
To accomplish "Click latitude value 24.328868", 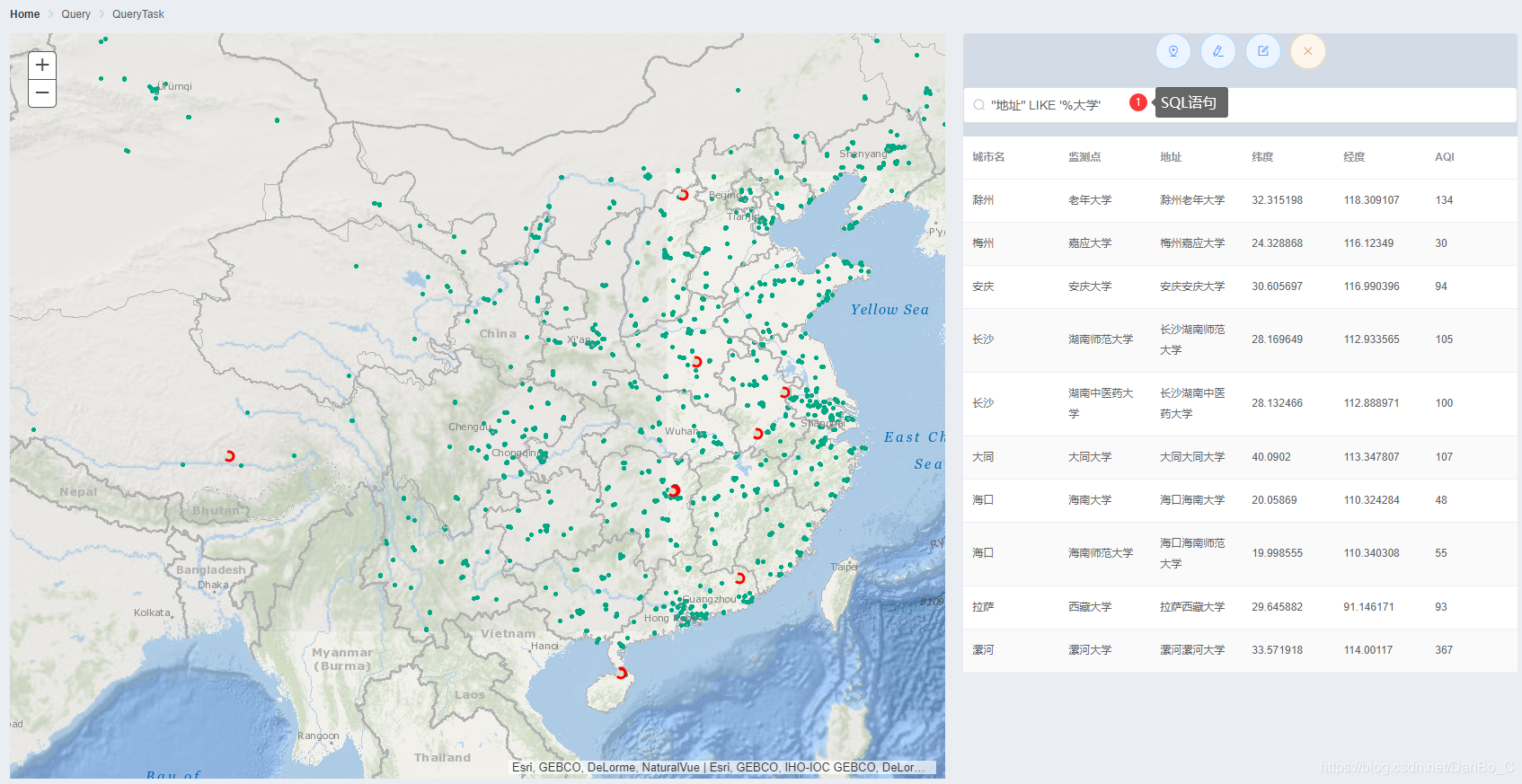I will point(1277,243).
